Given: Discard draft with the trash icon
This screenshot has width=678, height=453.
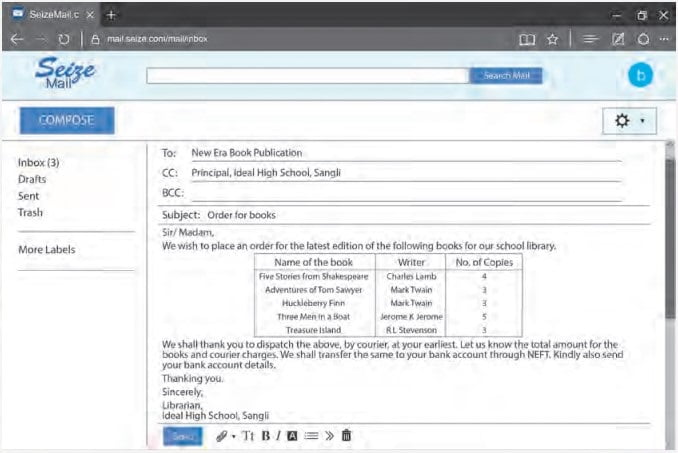Looking at the screenshot, I should click(x=346, y=436).
